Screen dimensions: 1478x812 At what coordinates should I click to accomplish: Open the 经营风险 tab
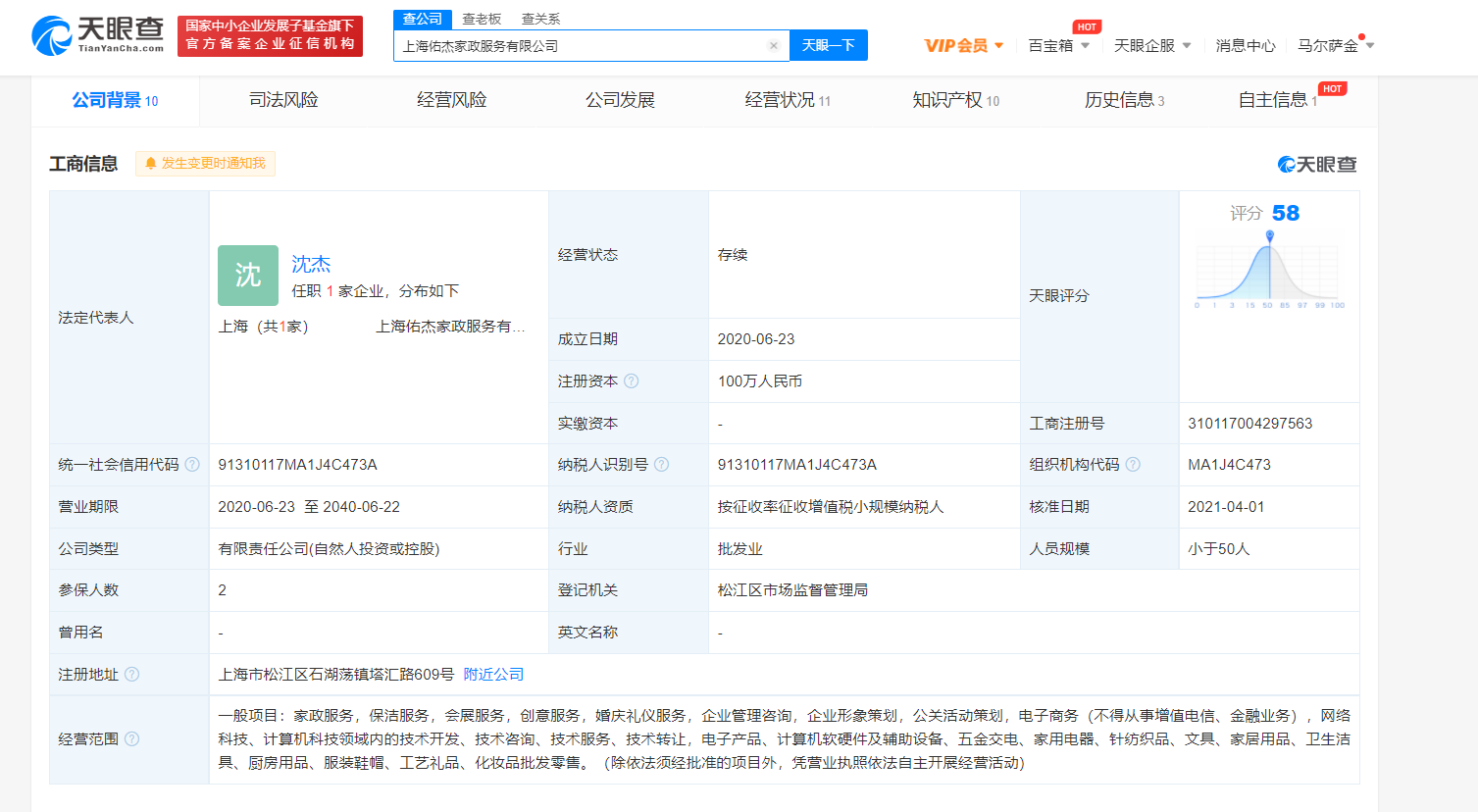point(451,101)
